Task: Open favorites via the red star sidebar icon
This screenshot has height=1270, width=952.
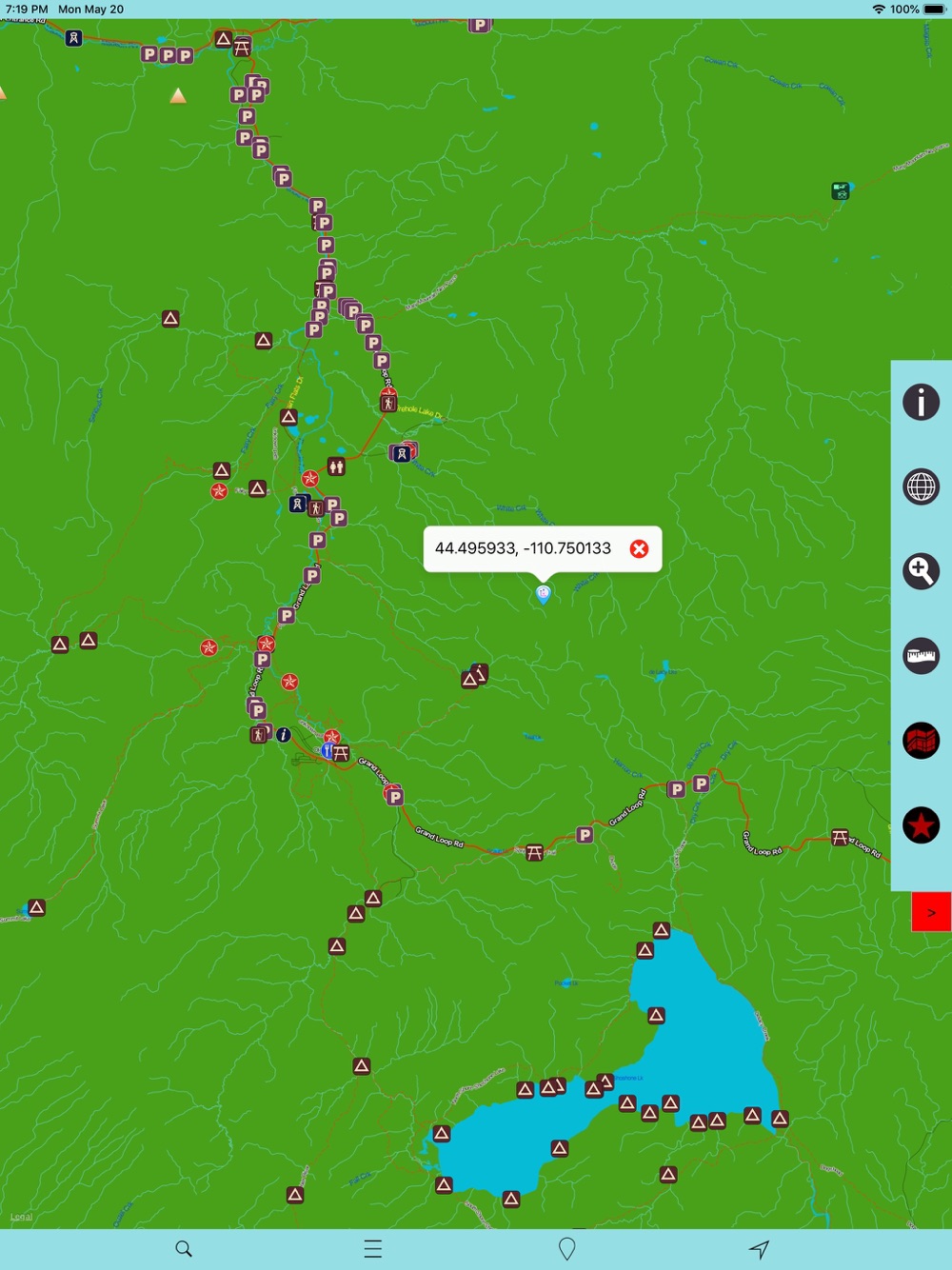Action: (x=921, y=825)
